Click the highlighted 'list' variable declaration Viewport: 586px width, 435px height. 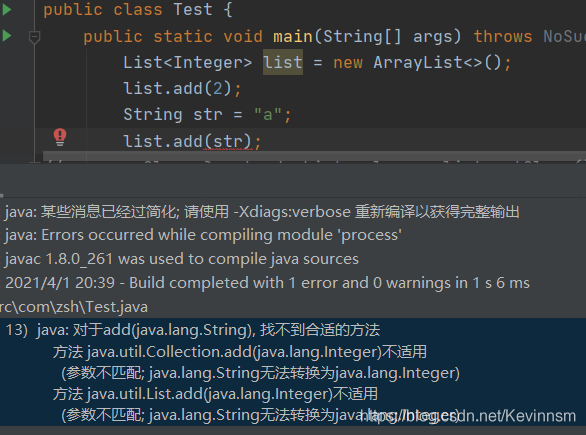[283, 62]
